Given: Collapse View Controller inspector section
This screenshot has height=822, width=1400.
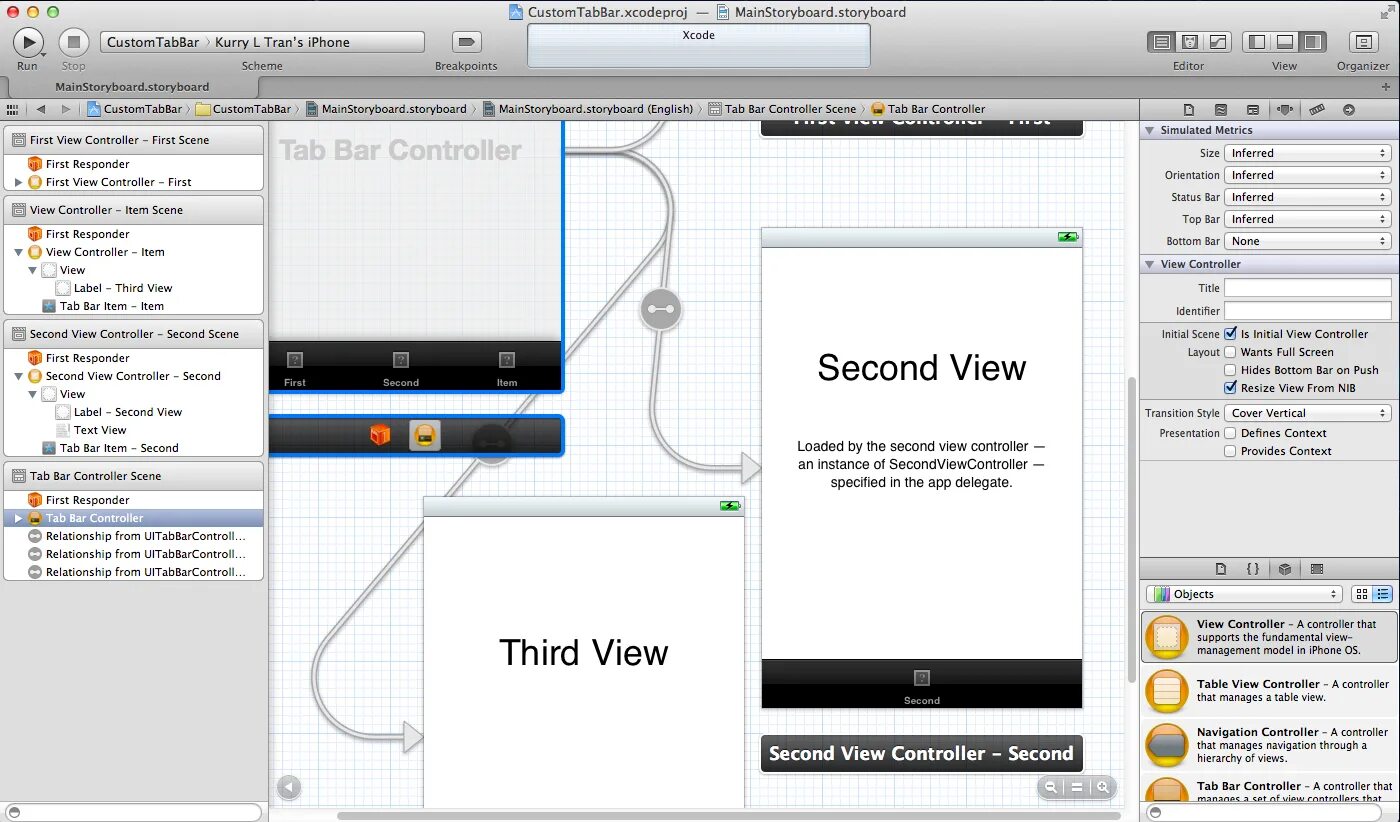Looking at the screenshot, I should pyautogui.click(x=1149, y=264).
